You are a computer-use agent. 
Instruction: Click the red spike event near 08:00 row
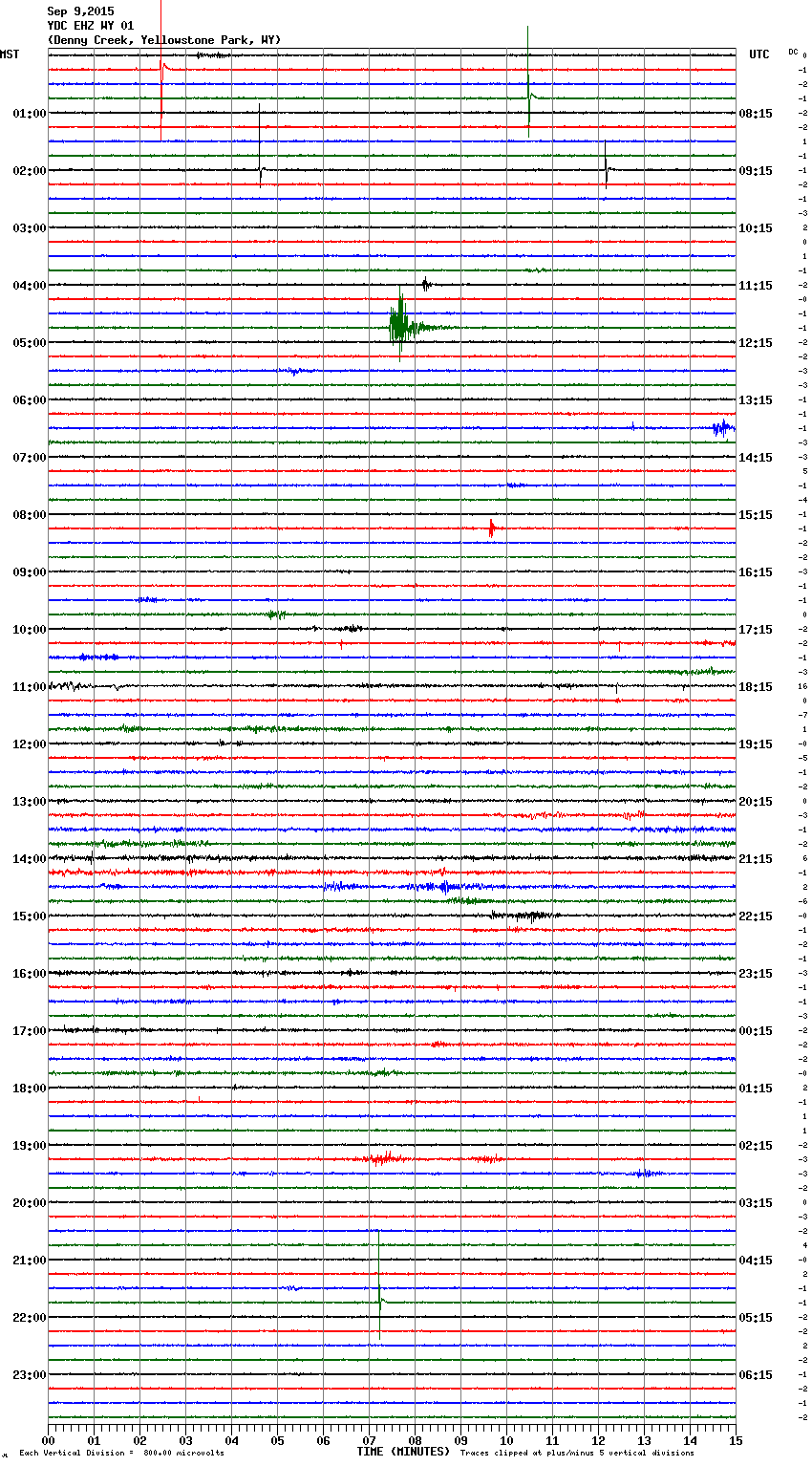click(x=491, y=528)
